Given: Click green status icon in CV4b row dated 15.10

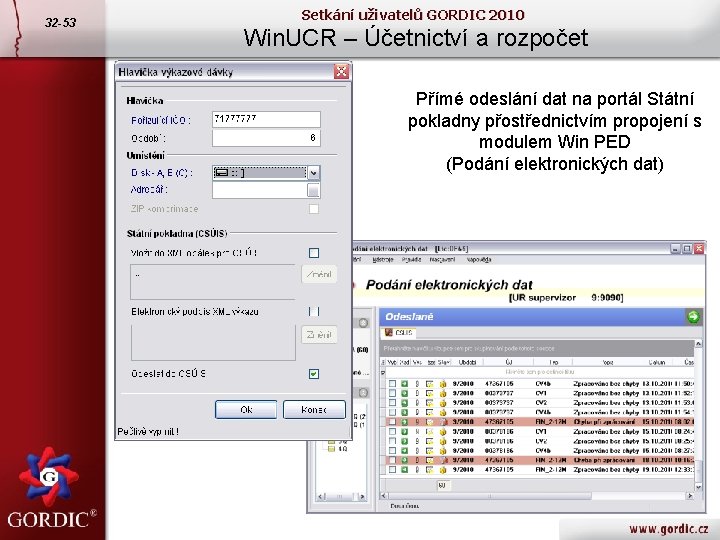Looking at the screenshot, I should pos(405,450).
